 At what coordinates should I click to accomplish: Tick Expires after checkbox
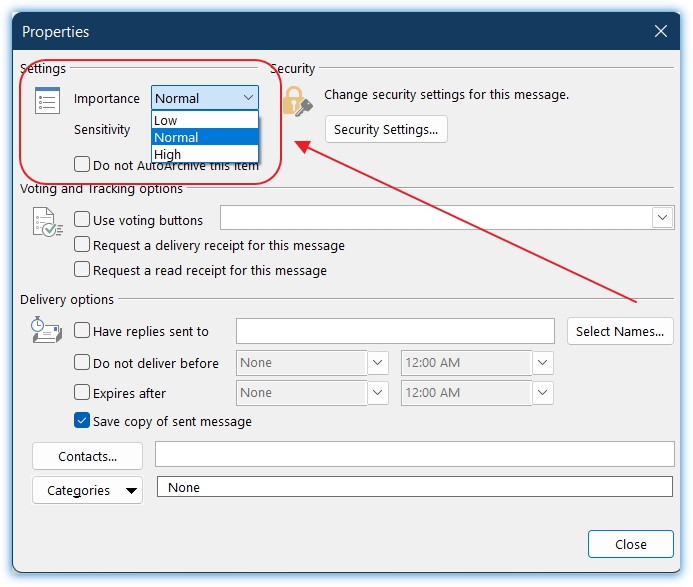(x=82, y=392)
